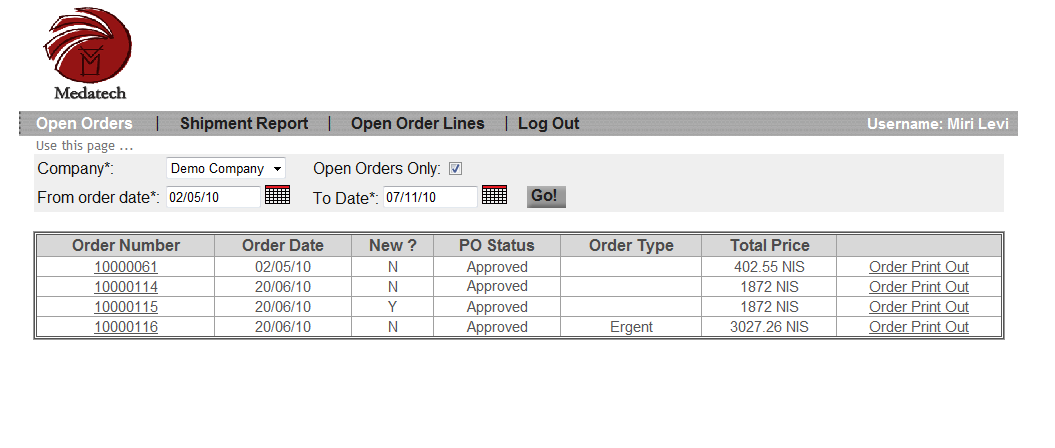Open order number 10000116
The width and height of the screenshot is (1055, 448).
[x=126, y=328]
